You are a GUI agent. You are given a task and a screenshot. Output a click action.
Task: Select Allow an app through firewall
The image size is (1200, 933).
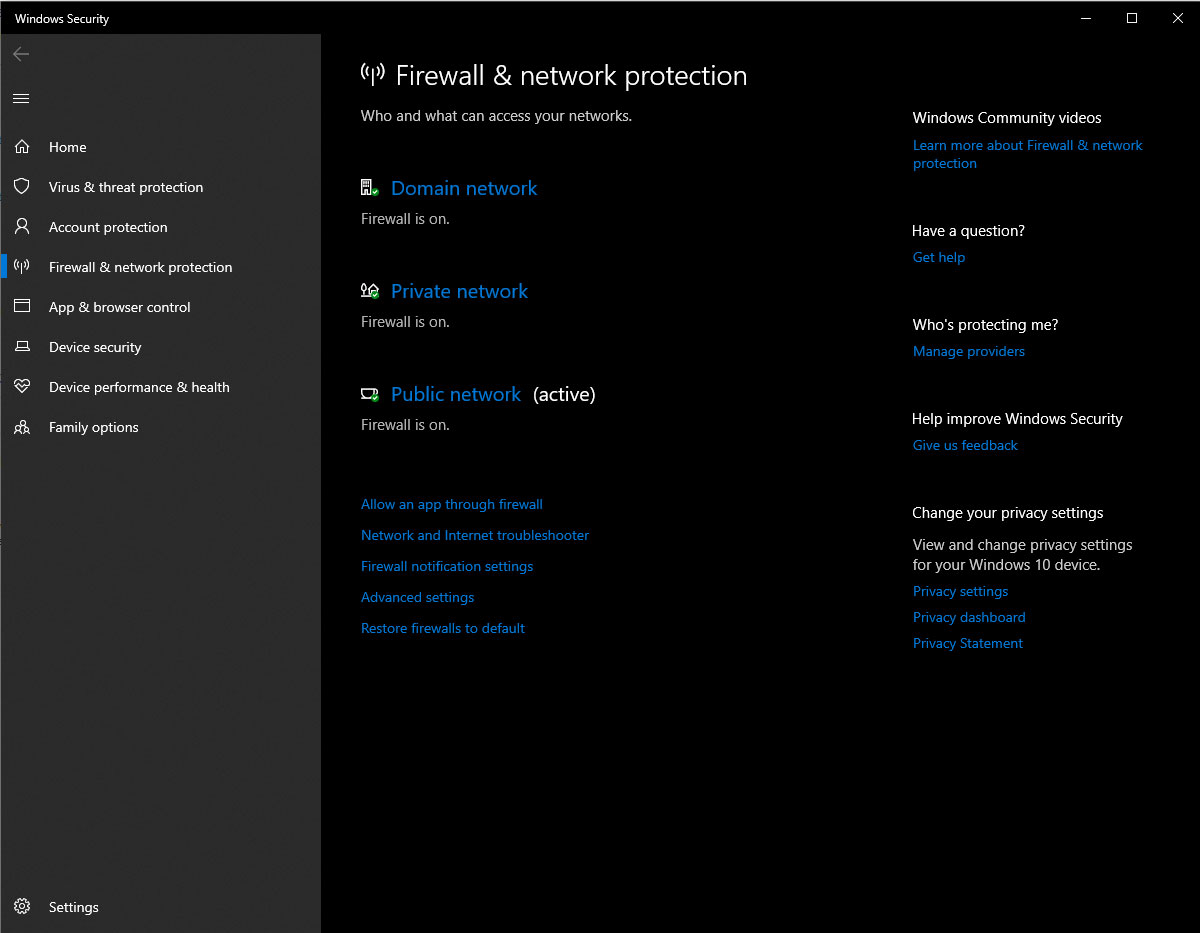click(451, 505)
